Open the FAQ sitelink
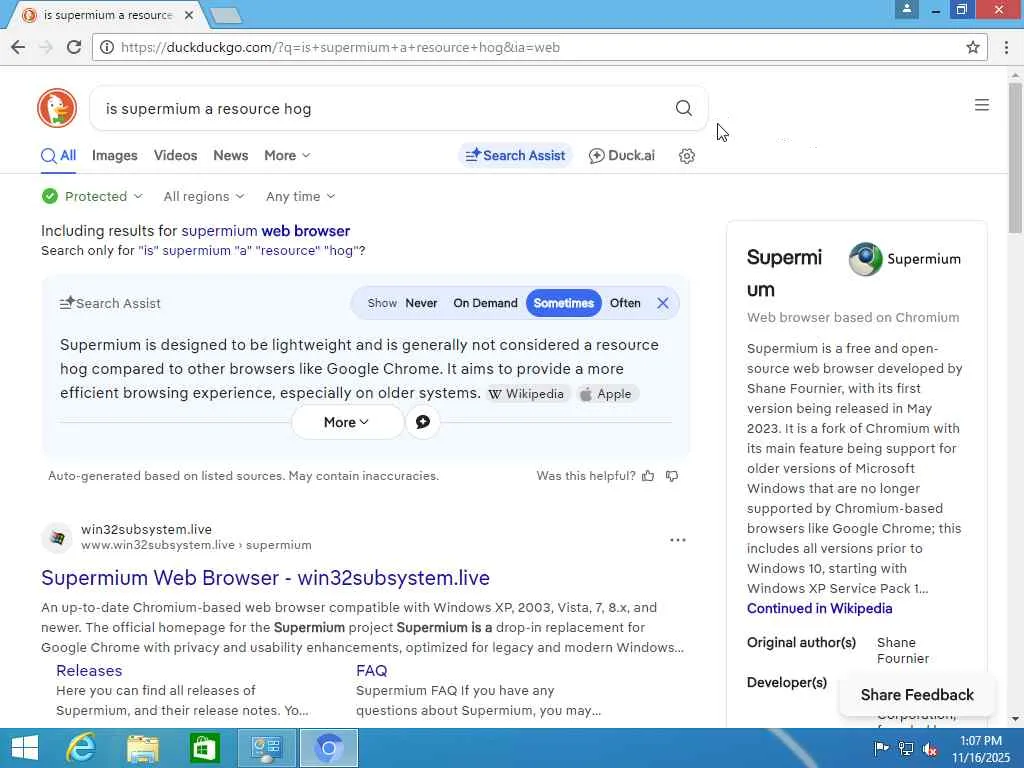The image size is (1024, 768). pyautogui.click(x=372, y=671)
